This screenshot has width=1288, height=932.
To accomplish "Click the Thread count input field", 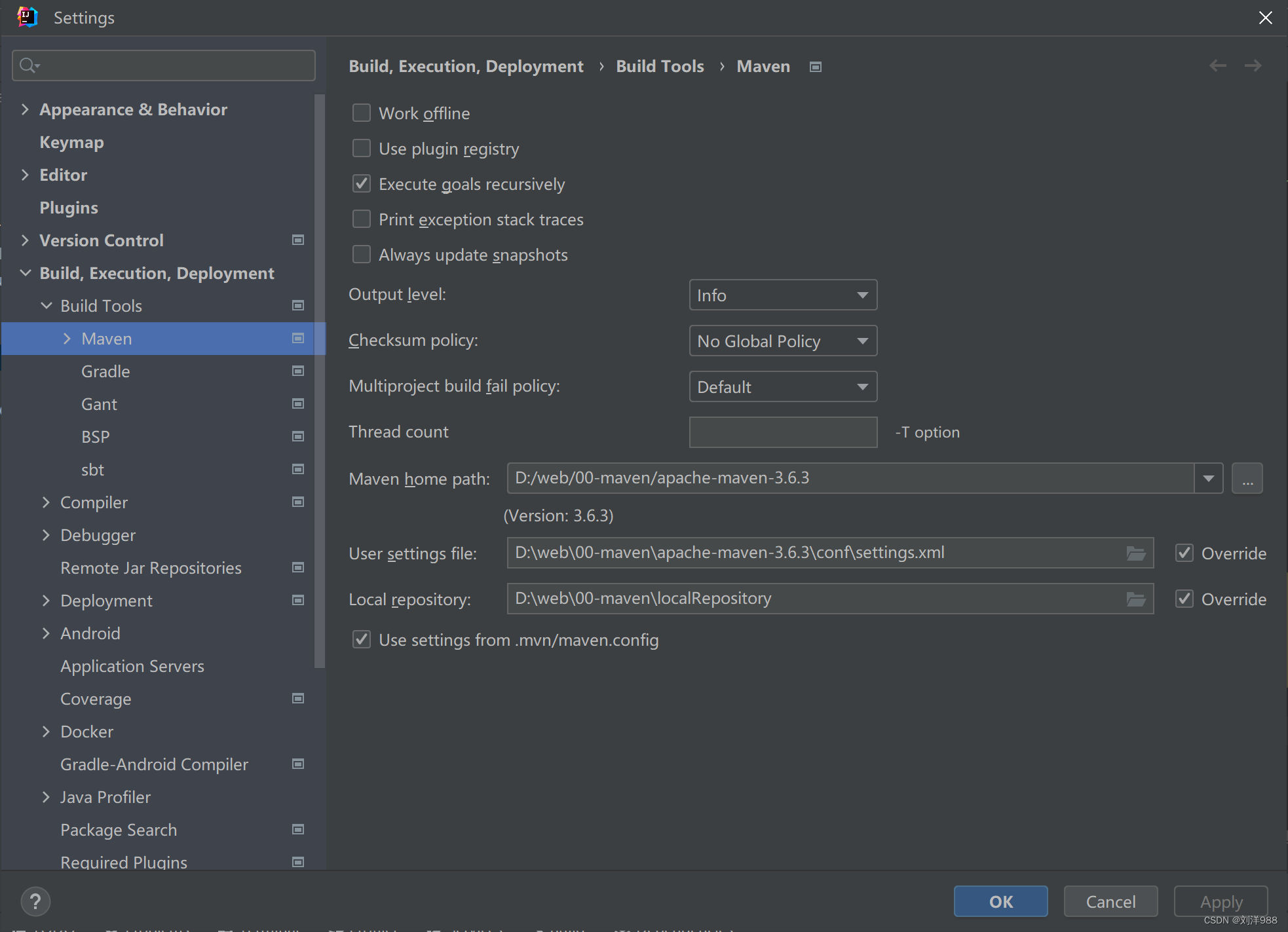I will 783,432.
